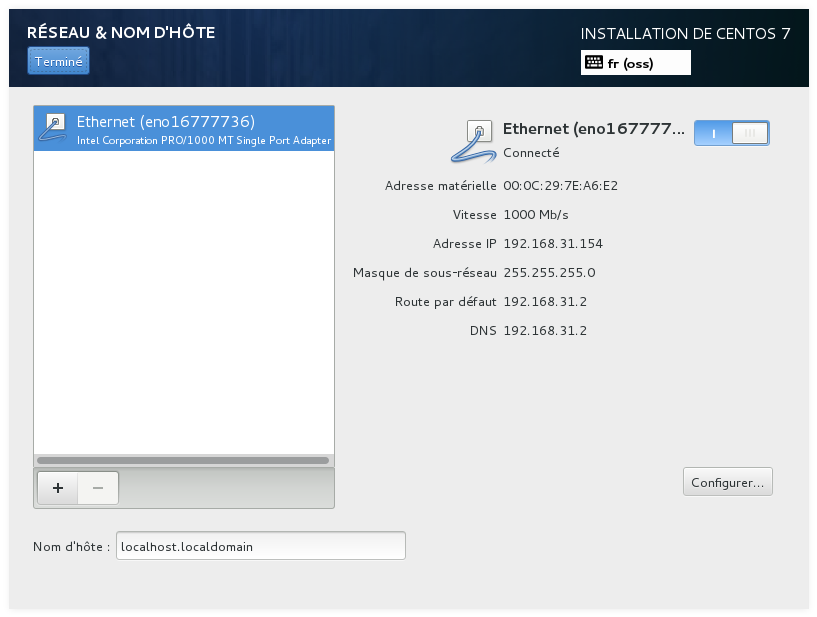This screenshot has height=617, width=817.
Task: Click the Terminé button
Action: tap(58, 61)
